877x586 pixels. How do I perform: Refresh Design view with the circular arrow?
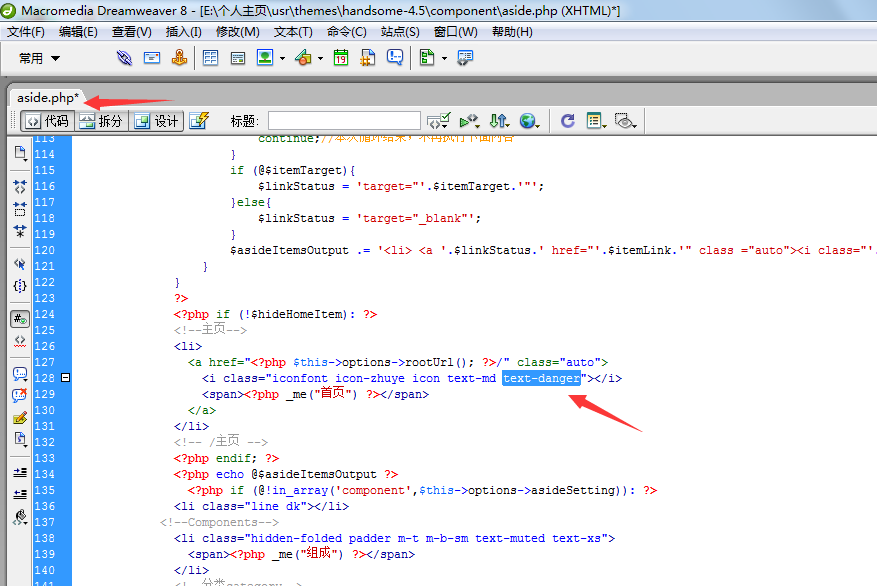point(568,121)
